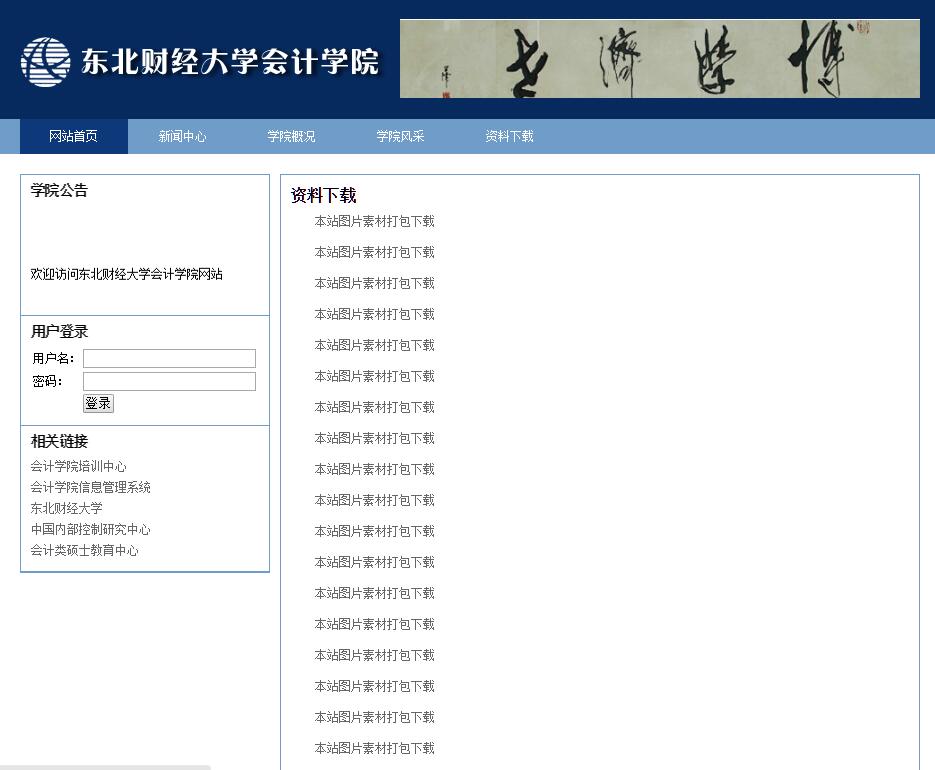935x770 pixels.
Task: Open the 会计学院培训中心 link
Action: [79, 467]
